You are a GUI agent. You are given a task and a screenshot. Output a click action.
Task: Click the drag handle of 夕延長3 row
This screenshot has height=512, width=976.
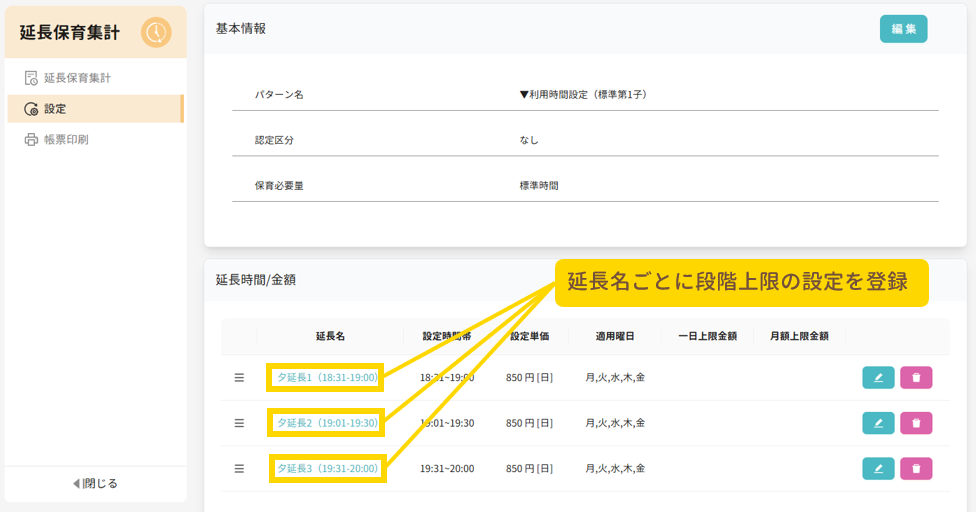click(239, 468)
